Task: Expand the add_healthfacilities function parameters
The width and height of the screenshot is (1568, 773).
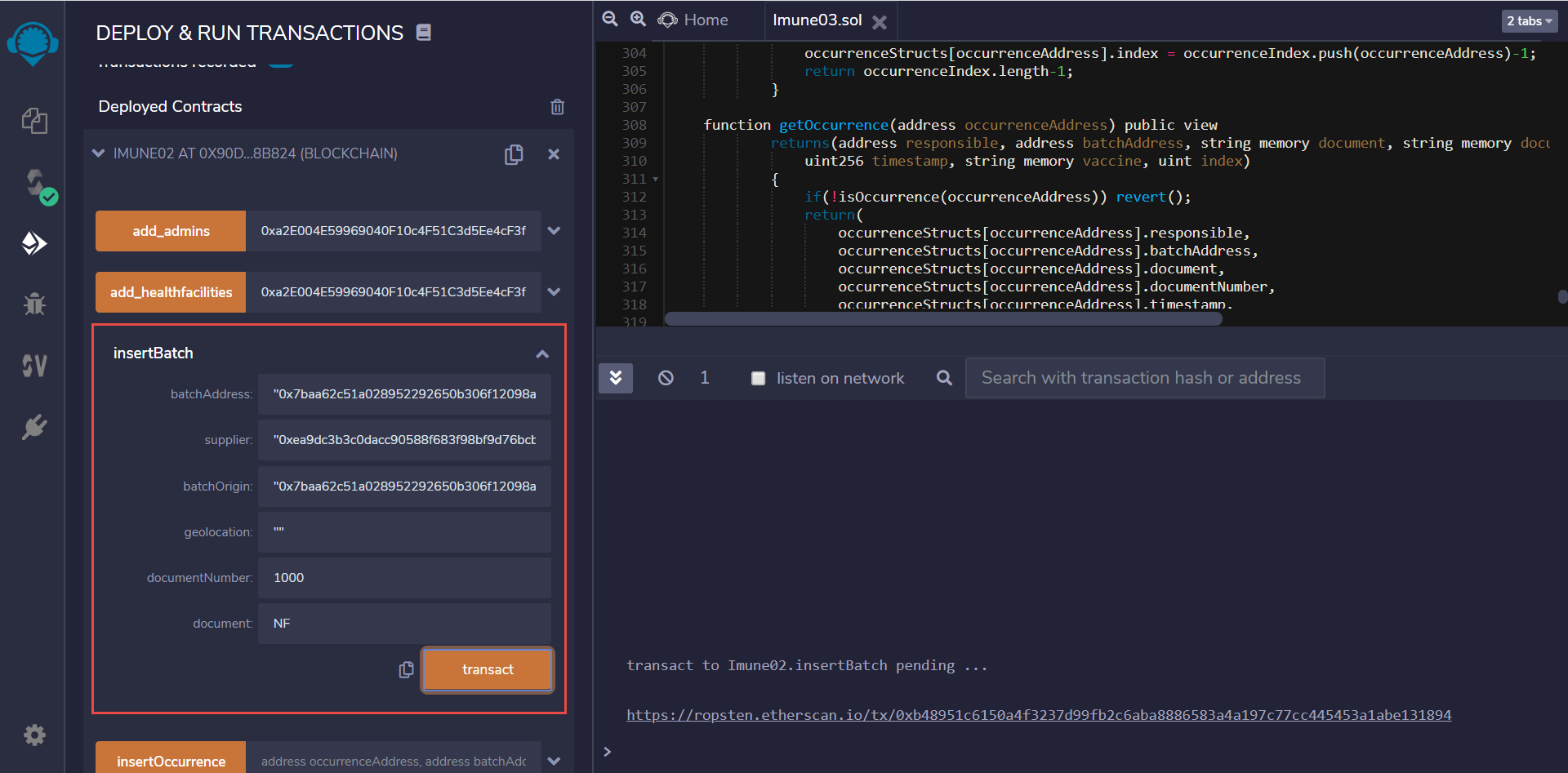Action: 555,292
